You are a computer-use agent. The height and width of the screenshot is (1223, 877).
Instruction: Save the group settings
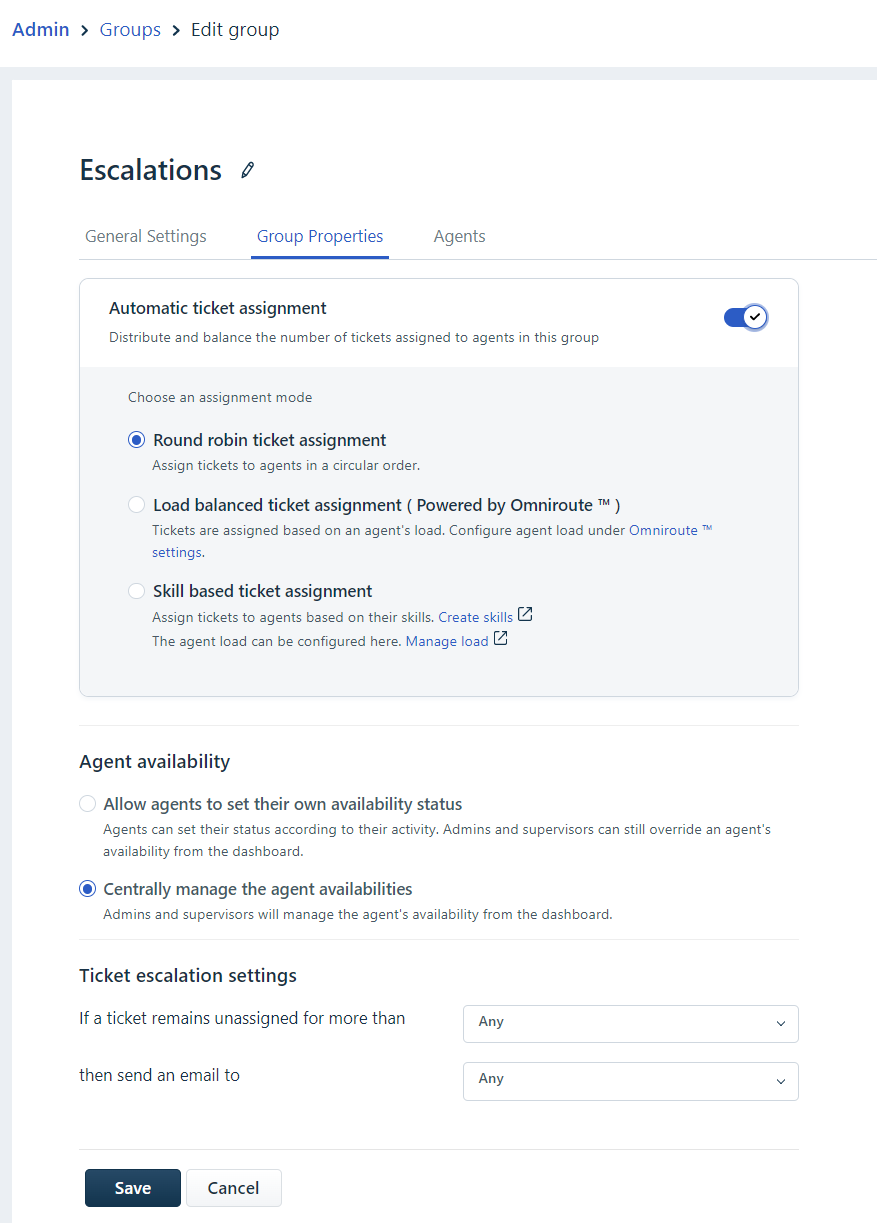tap(132, 1188)
